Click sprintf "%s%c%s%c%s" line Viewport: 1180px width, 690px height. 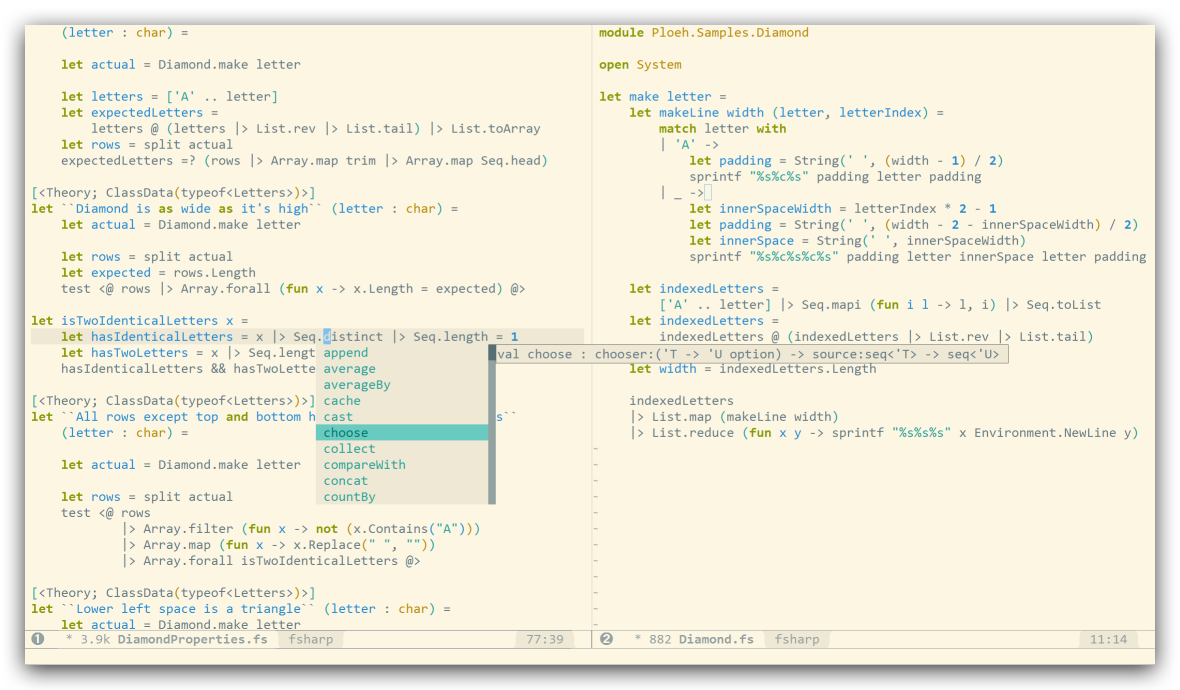(918, 257)
